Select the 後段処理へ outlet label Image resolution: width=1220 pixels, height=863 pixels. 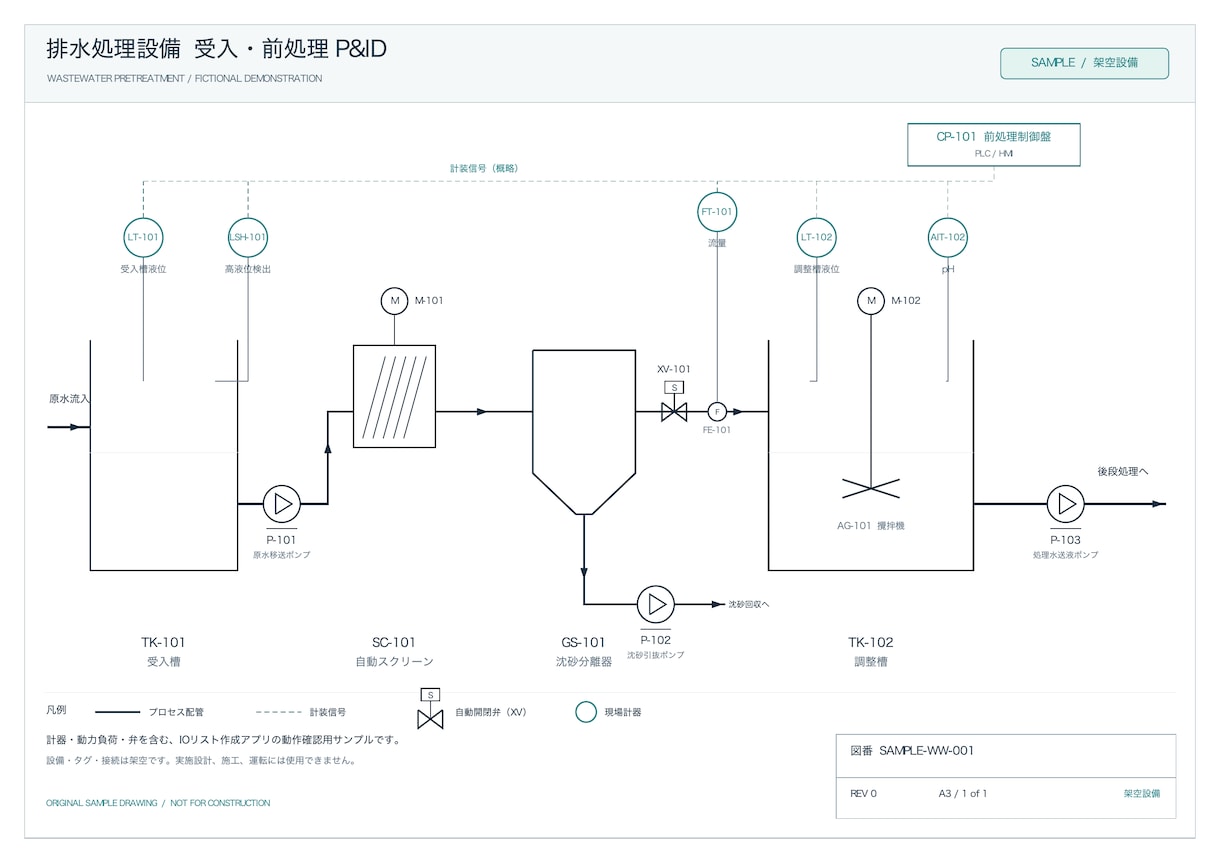[1123, 471]
